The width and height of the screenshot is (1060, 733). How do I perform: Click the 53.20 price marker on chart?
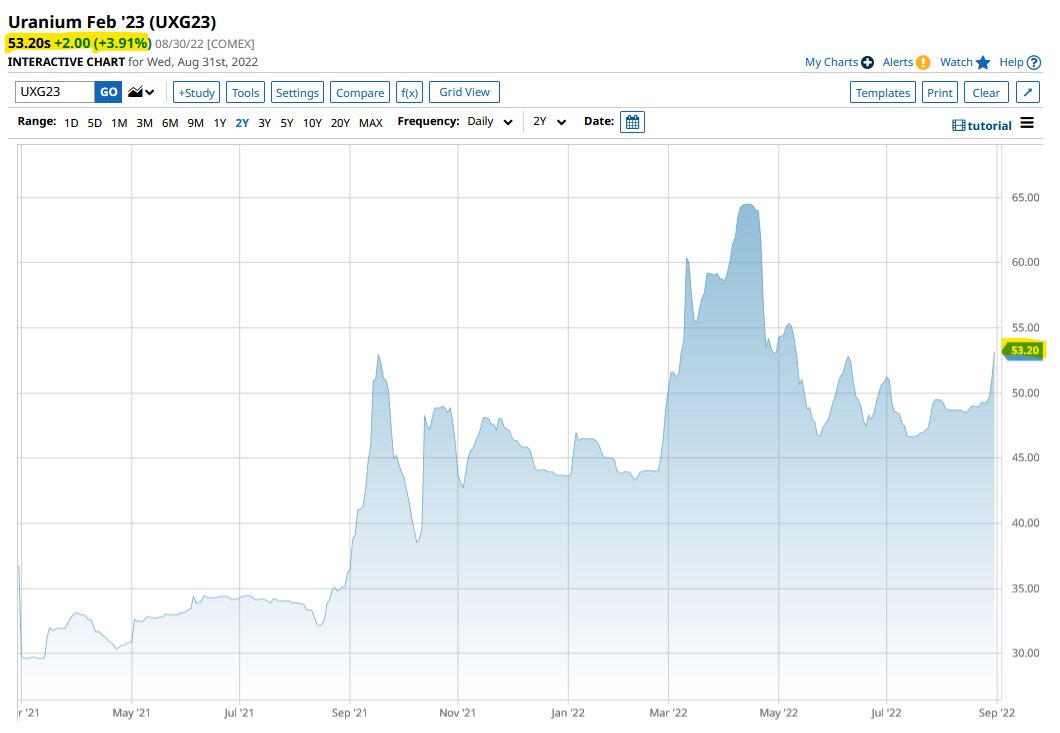point(1023,350)
